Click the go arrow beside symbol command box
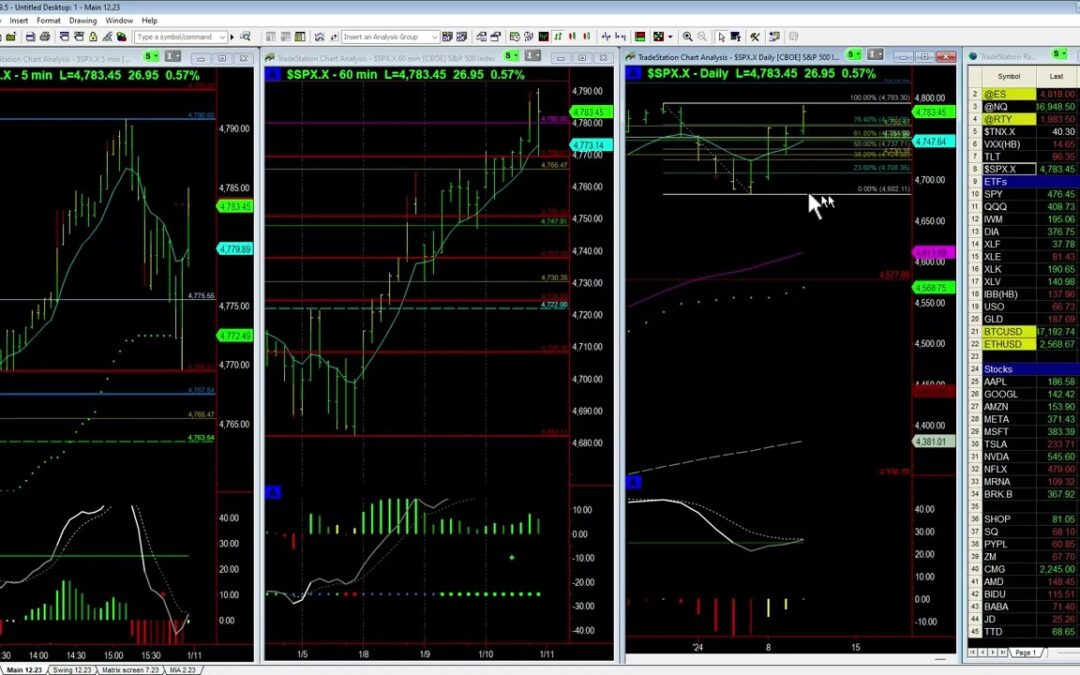Image resolution: width=1080 pixels, height=675 pixels. tap(231, 37)
